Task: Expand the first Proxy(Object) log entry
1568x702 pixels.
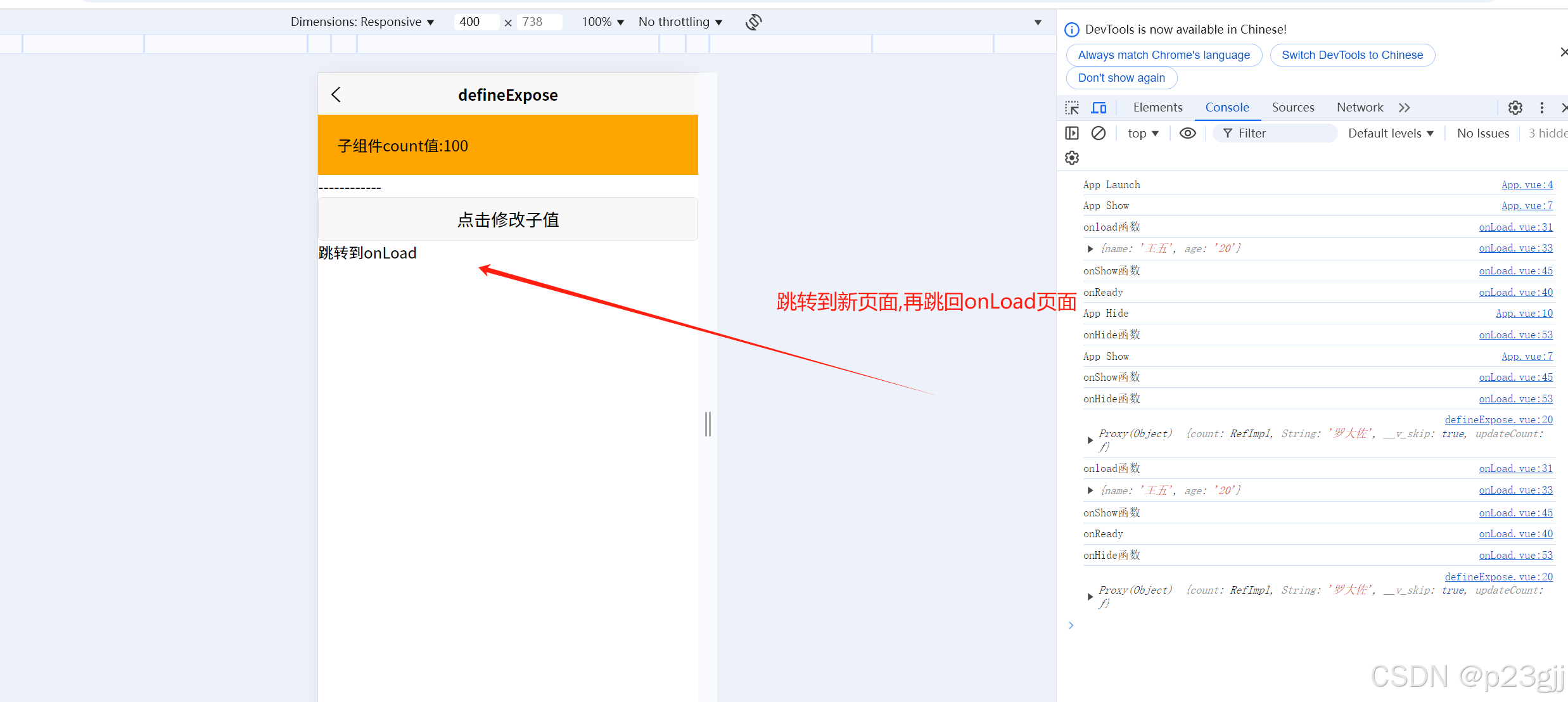Action: (x=1090, y=440)
